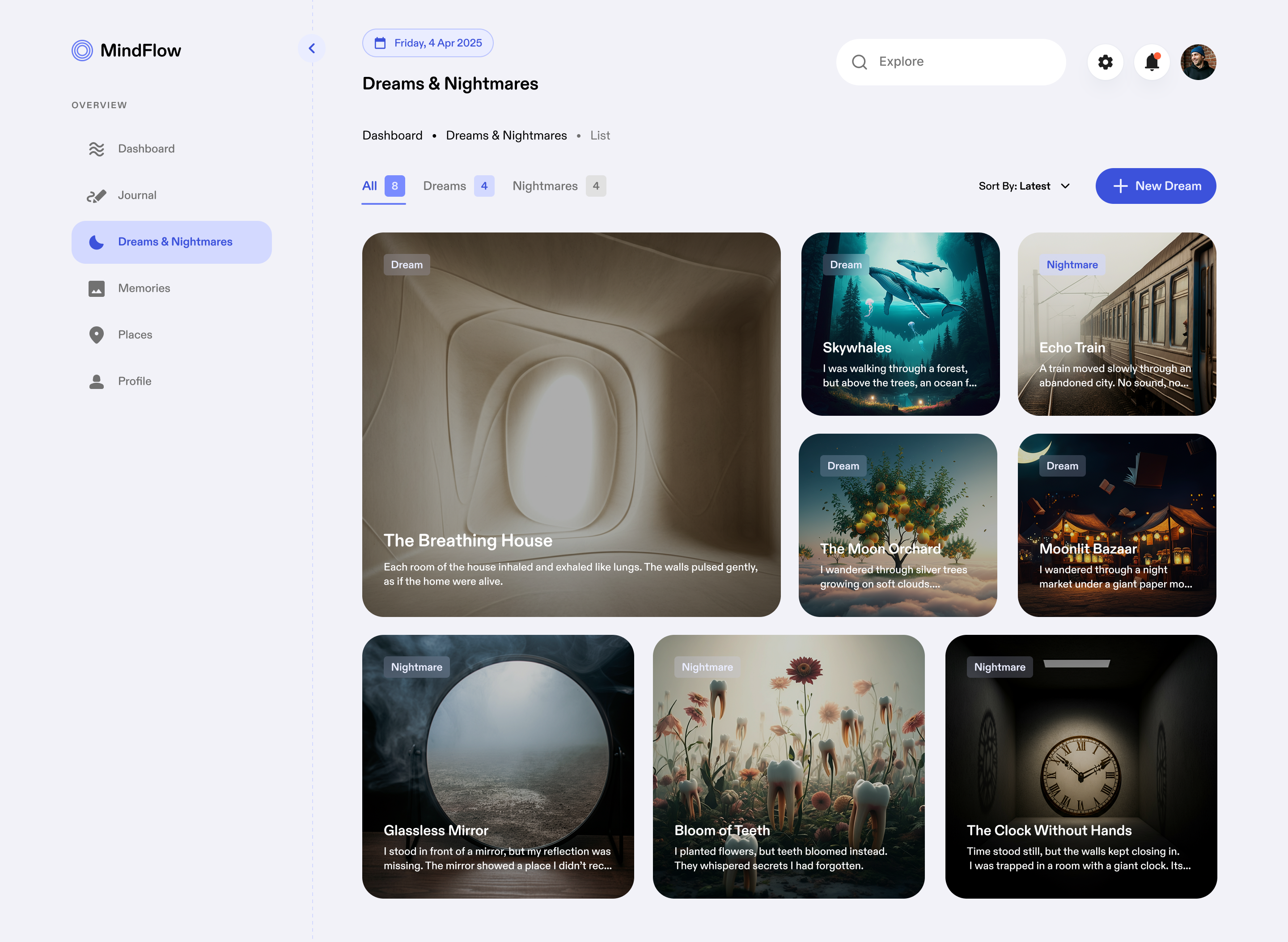Open the Glassless Mirror card title

pyautogui.click(x=436, y=831)
